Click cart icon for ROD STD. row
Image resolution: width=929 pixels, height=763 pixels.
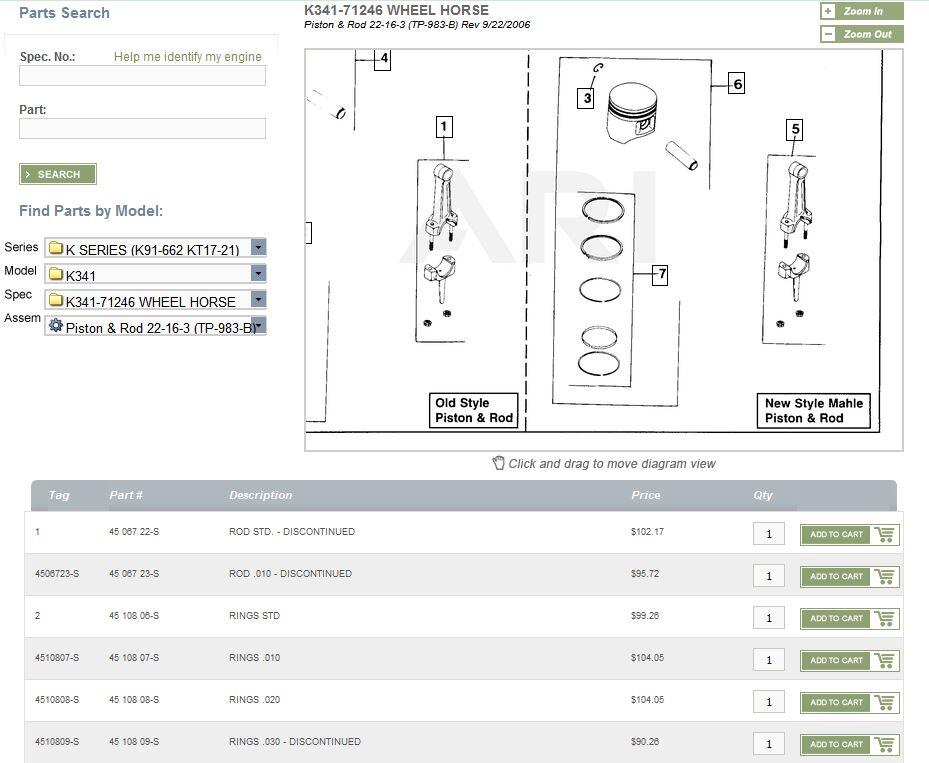885,534
